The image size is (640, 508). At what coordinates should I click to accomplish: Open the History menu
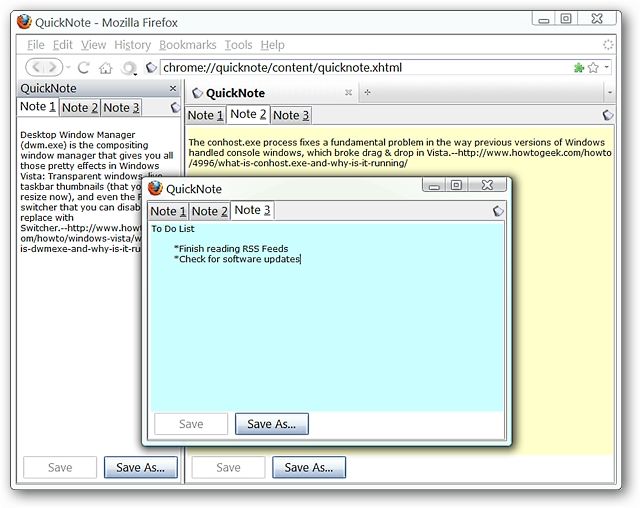point(133,45)
